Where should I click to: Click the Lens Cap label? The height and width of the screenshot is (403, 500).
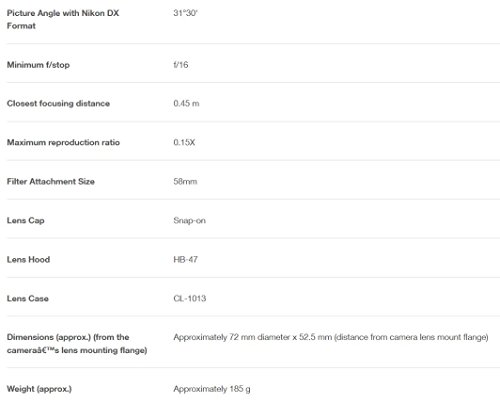click(26, 220)
